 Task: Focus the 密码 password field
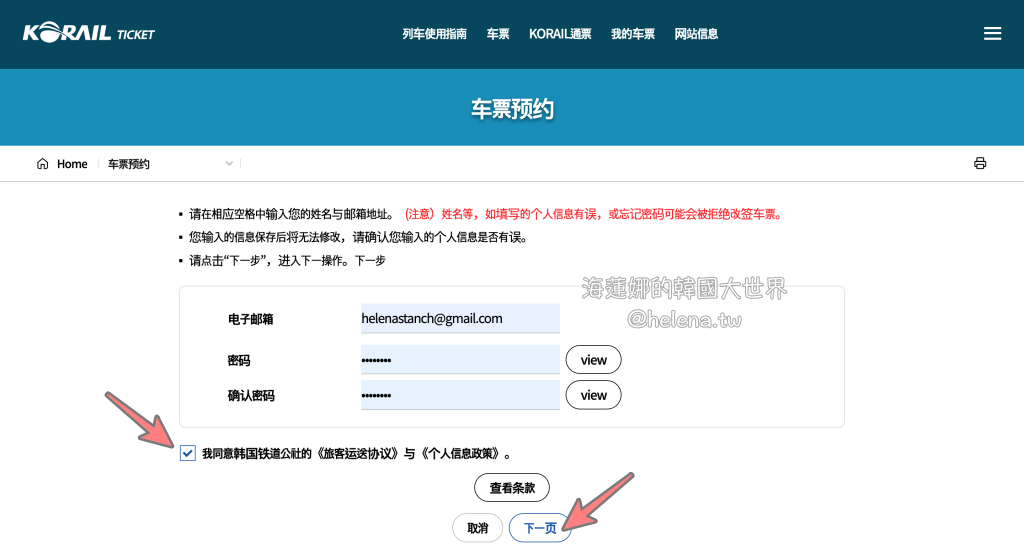(x=460, y=360)
